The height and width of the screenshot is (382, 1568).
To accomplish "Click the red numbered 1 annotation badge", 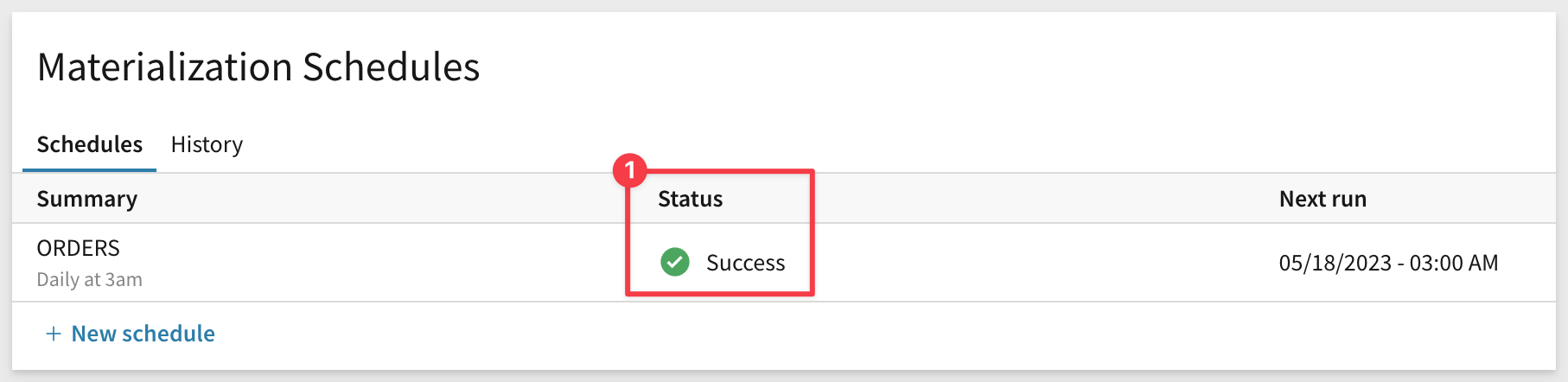I will point(630,171).
